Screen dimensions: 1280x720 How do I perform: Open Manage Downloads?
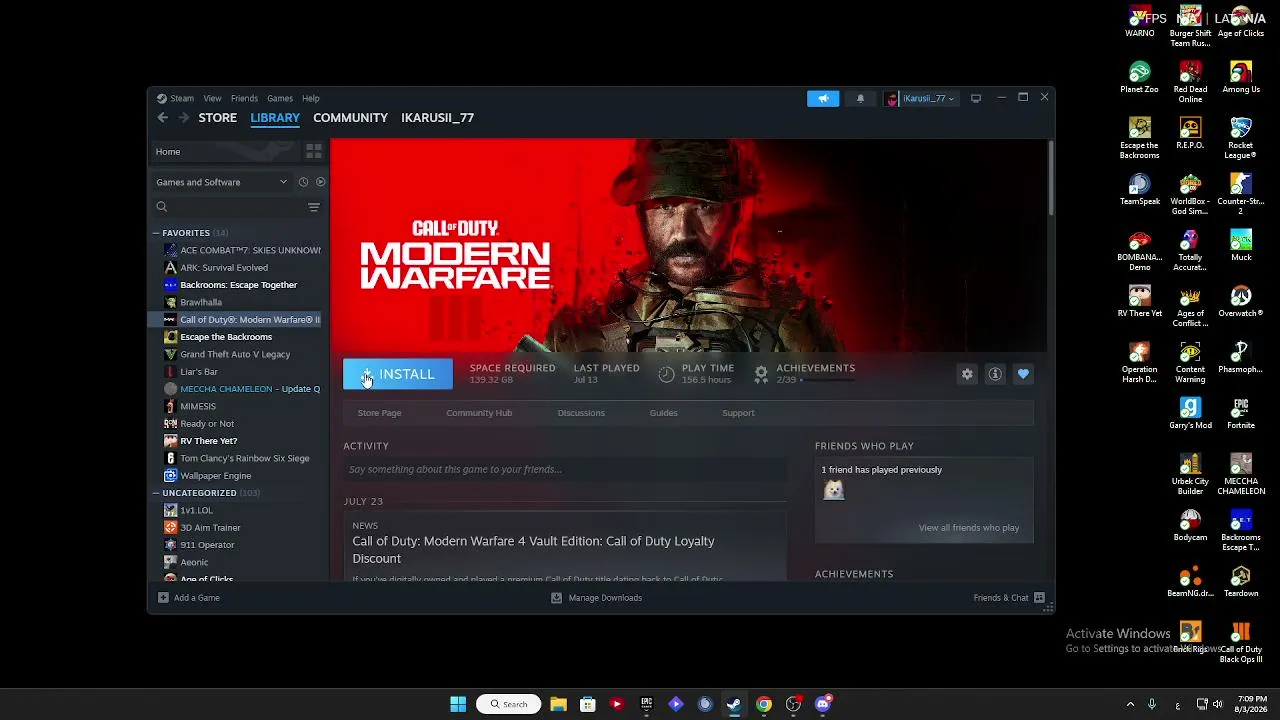pos(596,598)
